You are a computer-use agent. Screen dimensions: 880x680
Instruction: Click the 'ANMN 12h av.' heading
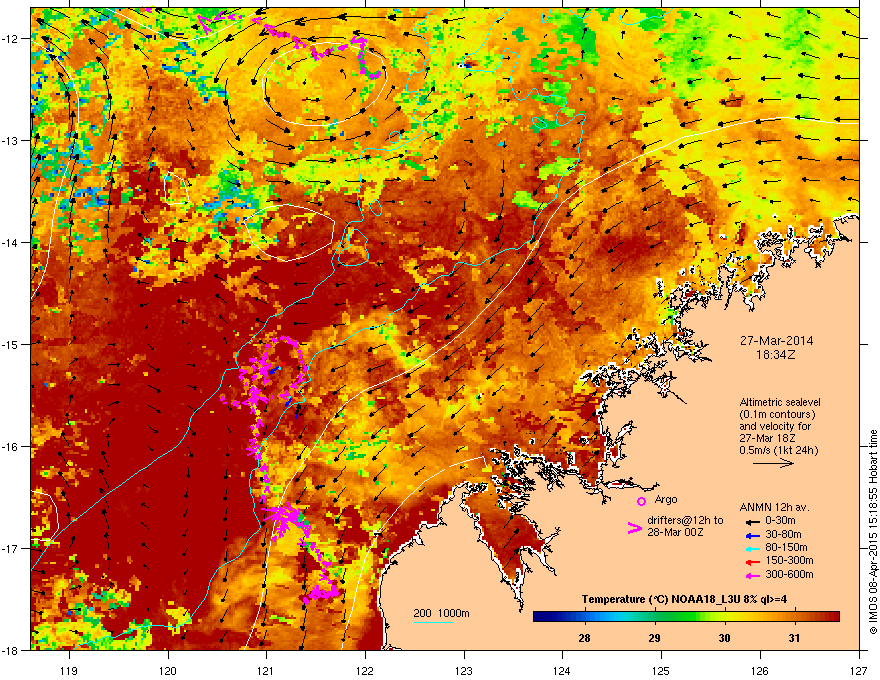[774, 507]
